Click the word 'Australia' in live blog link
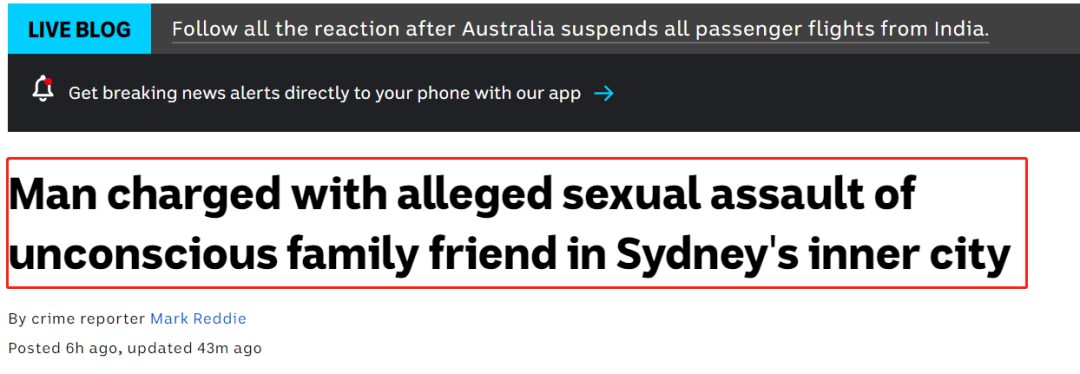The image size is (1080, 374). tap(508, 30)
